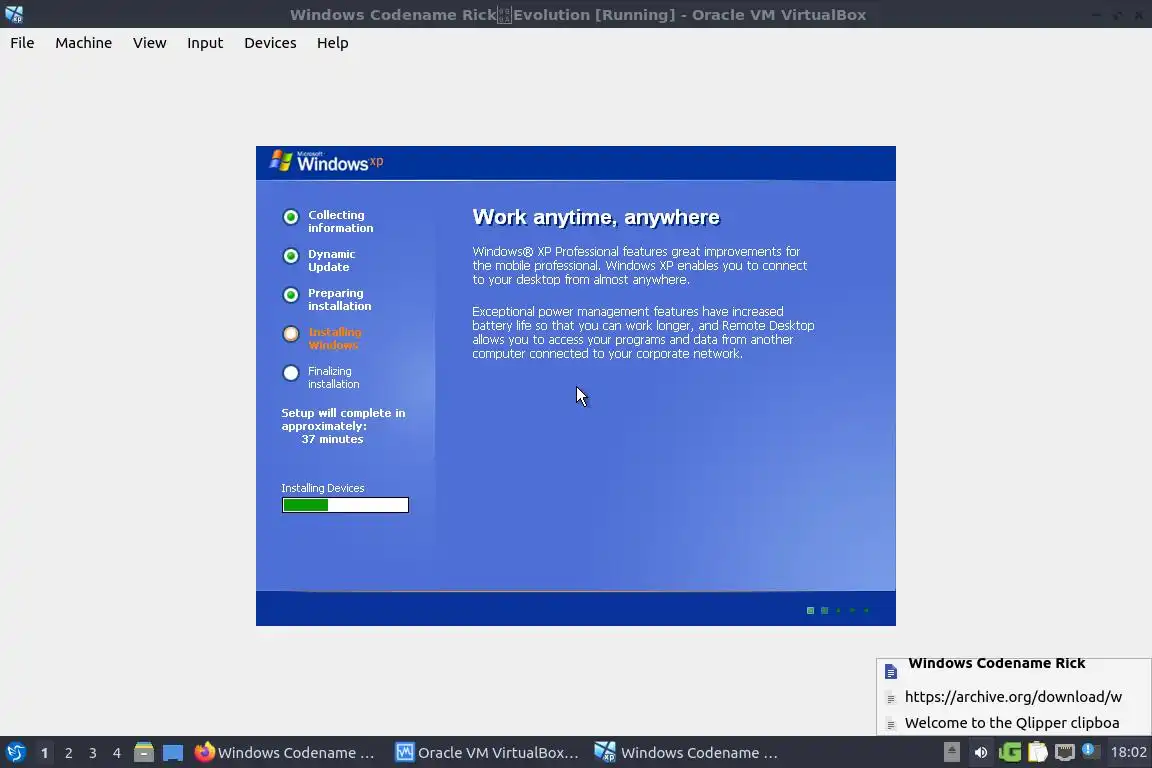
Task: Switch to workspace 4 in the pager
Action: point(117,753)
